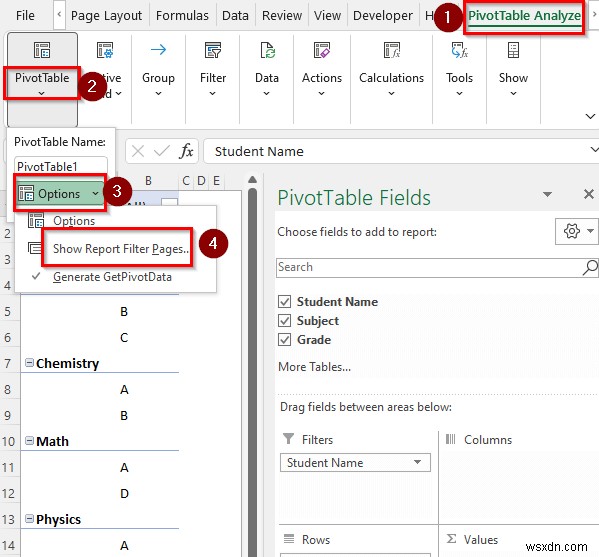Collapse the Chemistry group
Image resolution: width=599 pixels, height=557 pixels.
29,363
